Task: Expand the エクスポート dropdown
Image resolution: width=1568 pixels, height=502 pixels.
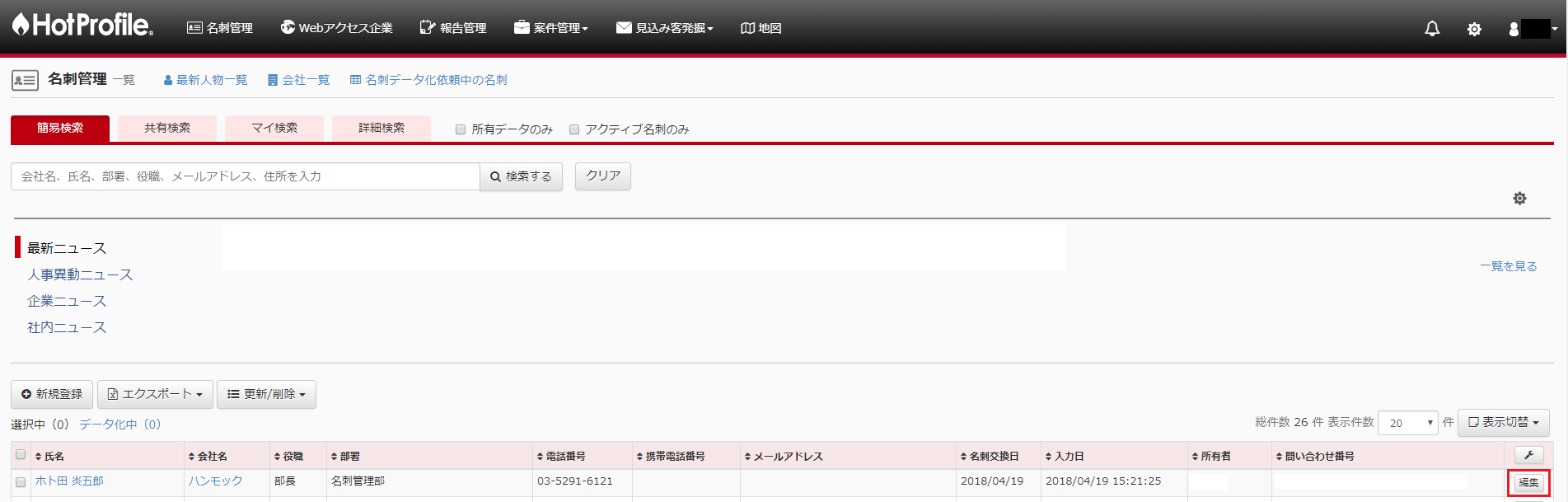Action: [x=155, y=394]
